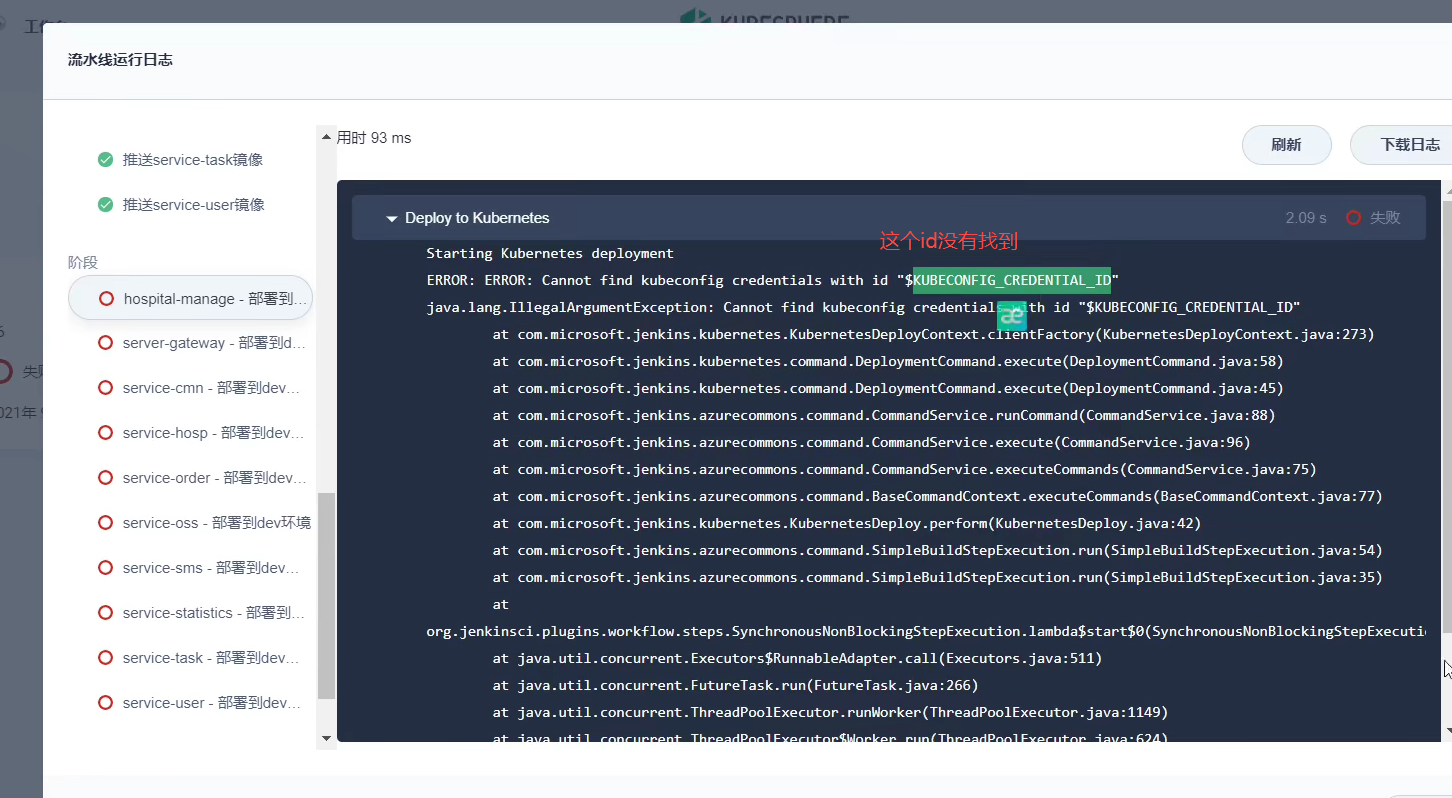Click the red failed icon for service-statistics
The width and height of the screenshot is (1452, 798).
105,613
